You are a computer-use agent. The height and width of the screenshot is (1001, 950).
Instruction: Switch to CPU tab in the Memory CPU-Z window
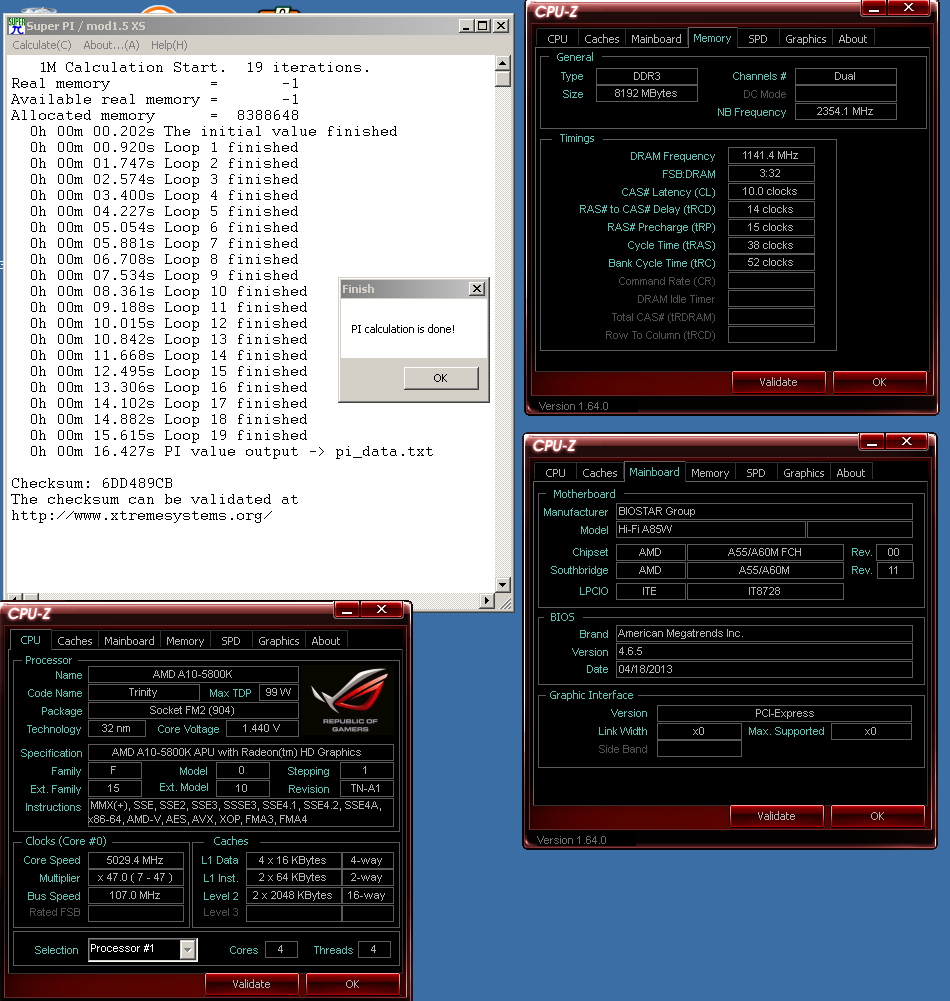pyautogui.click(x=557, y=39)
